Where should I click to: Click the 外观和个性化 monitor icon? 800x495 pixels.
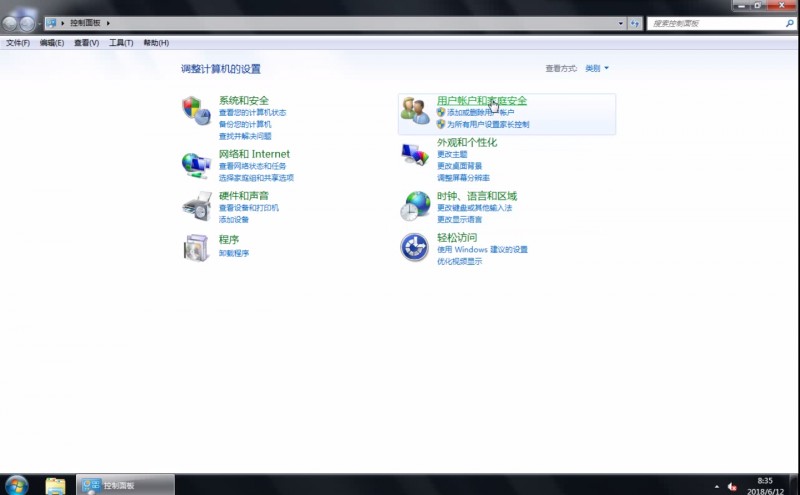point(415,154)
